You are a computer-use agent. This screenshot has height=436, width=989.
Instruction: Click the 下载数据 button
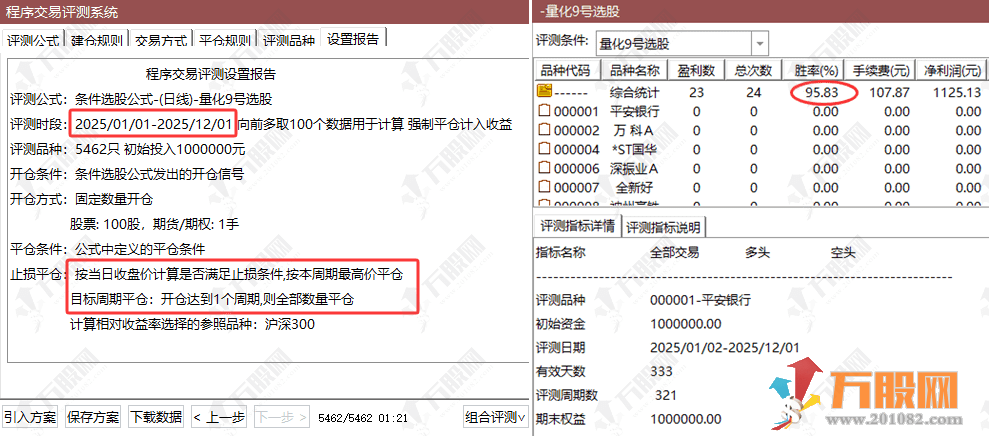156,417
